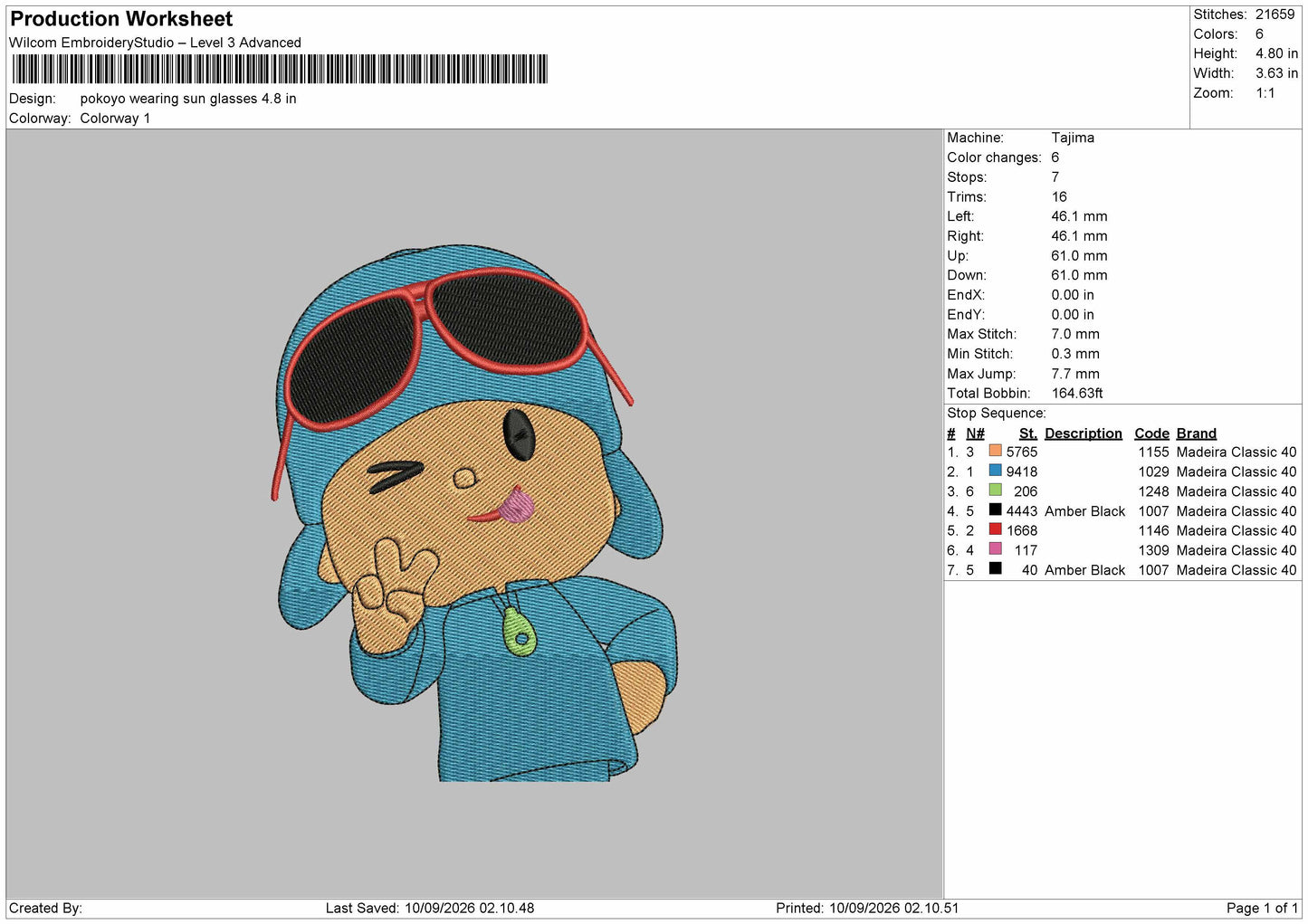Image resolution: width=1308 pixels, height=924 pixels.
Task: Click the Stops value 7
Action: pyautogui.click(x=1055, y=177)
